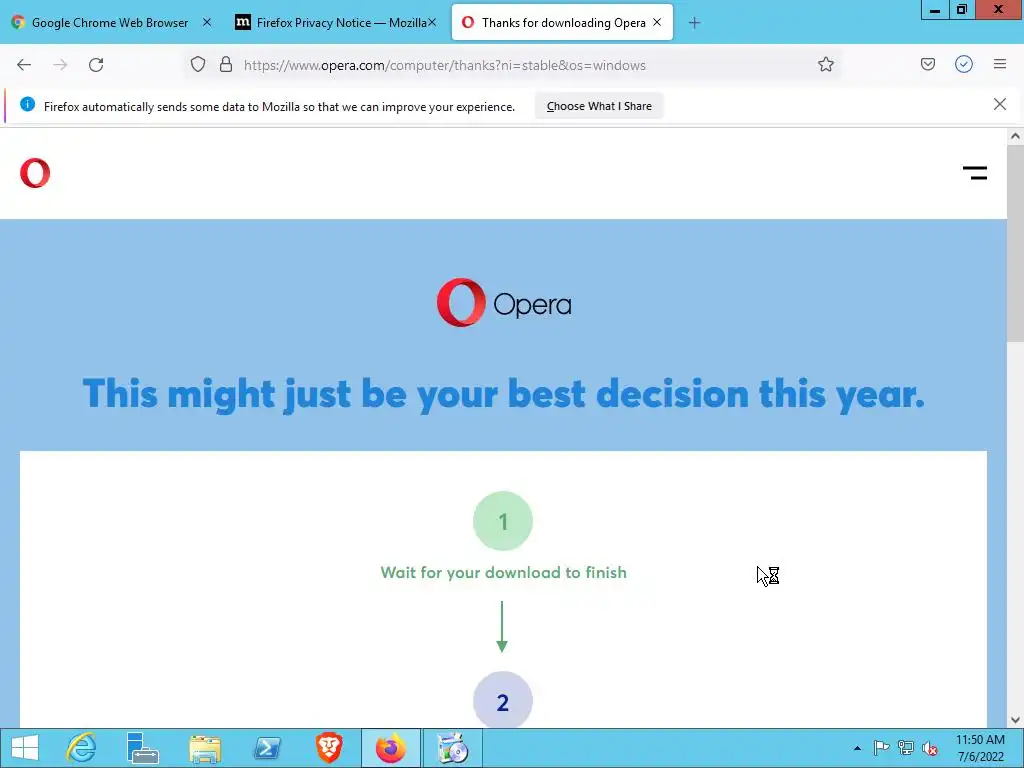
Task: Open Action Center flag icon in tray
Action: point(881,748)
